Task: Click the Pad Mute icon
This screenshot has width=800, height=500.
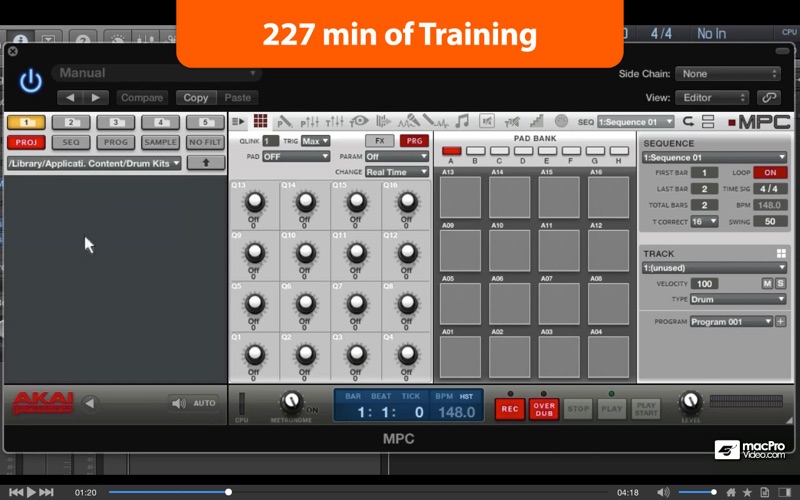Action: pos(487,121)
